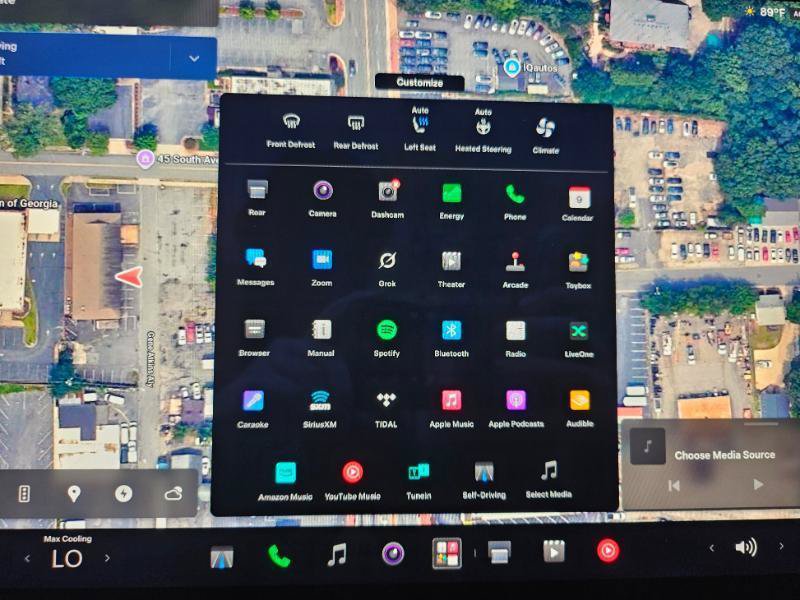Turn on Front Defrost

(291, 131)
